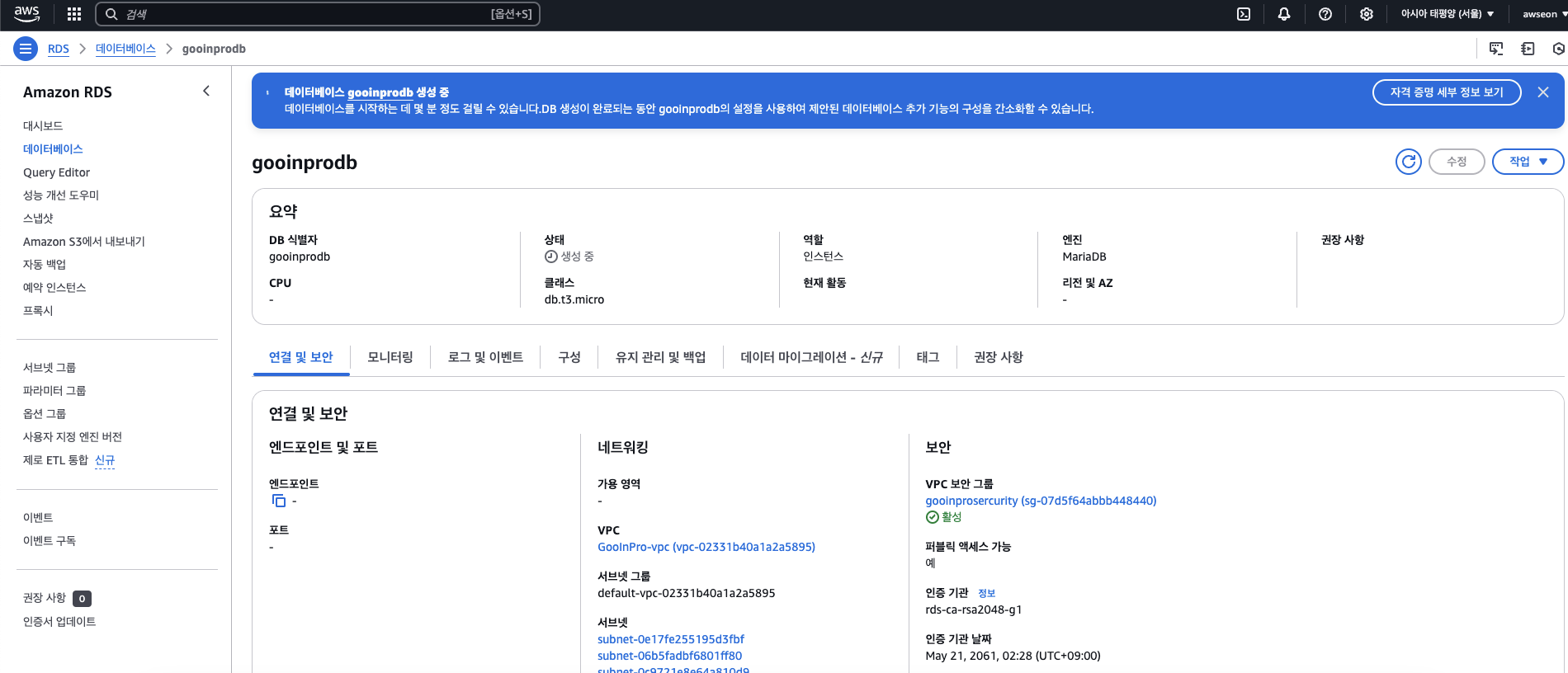1568x673 pixels.
Task: Click the db.t3.micro class value
Action: (574, 299)
